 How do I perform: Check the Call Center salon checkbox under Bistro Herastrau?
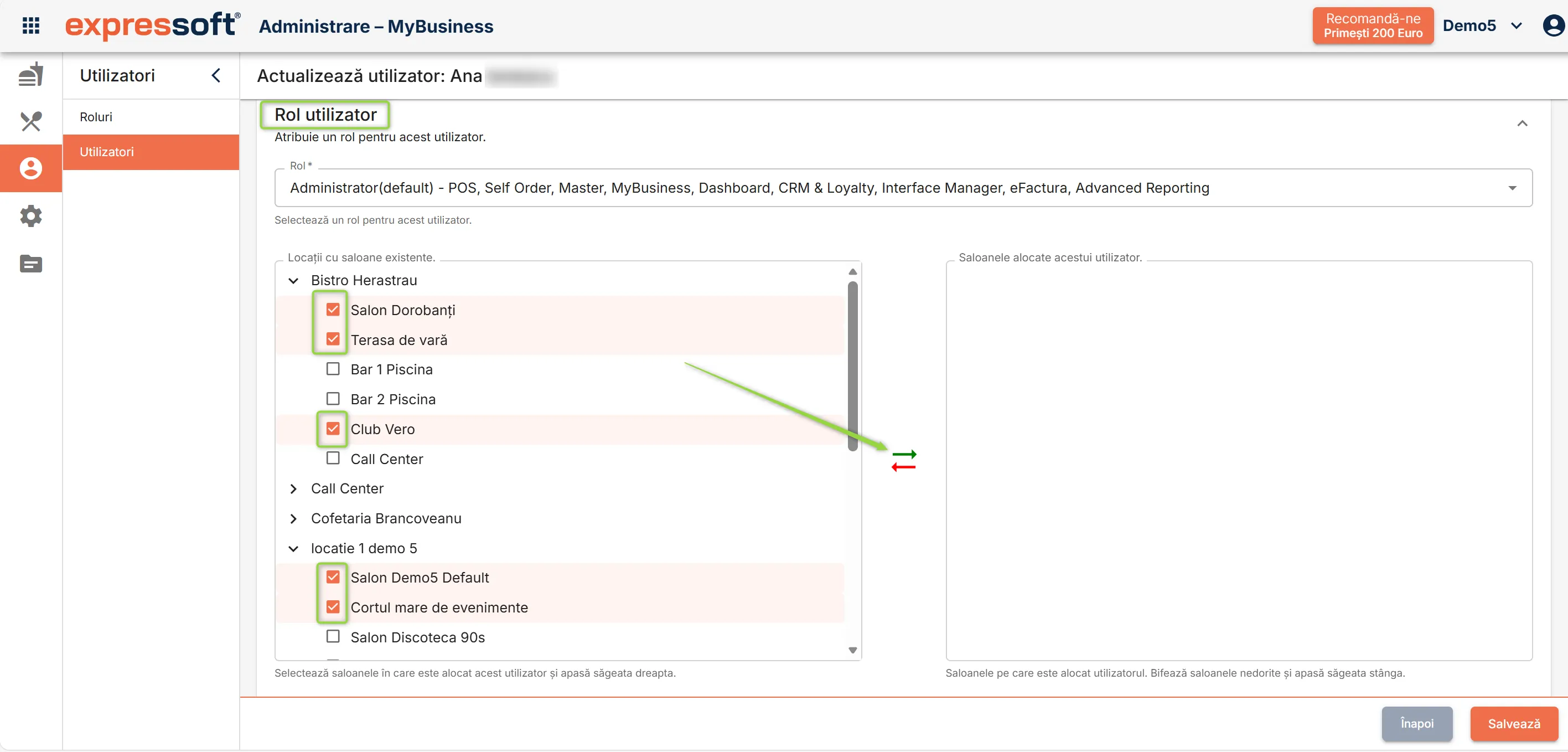click(333, 458)
